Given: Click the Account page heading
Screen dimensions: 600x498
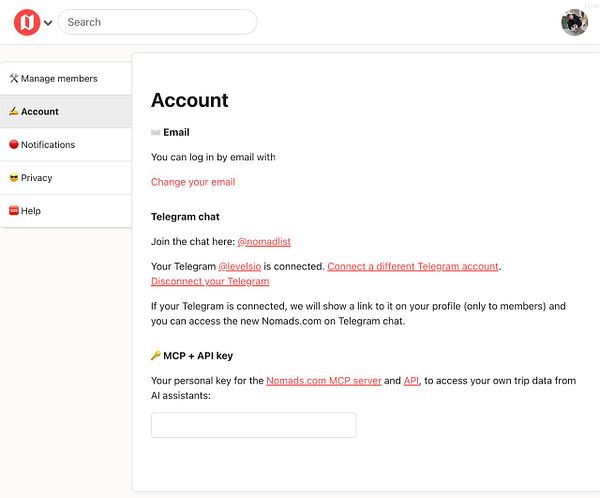Looking at the screenshot, I should pos(190,100).
